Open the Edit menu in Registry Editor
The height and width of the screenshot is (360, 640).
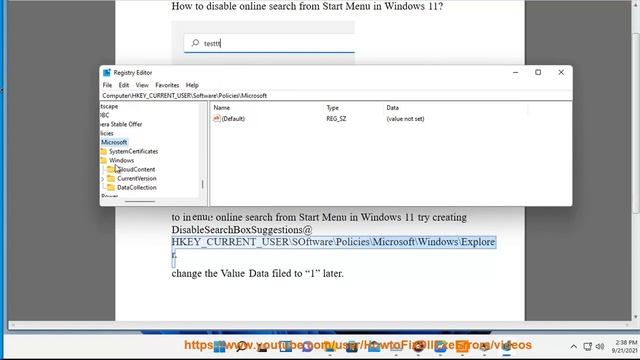coord(124,85)
